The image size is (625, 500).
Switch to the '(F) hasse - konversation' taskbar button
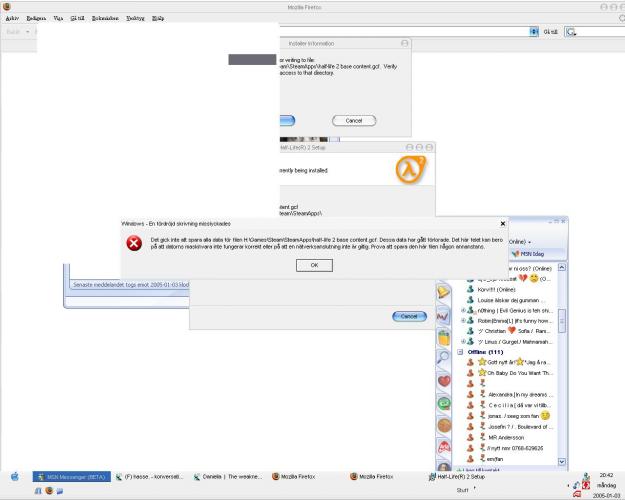tap(150, 476)
